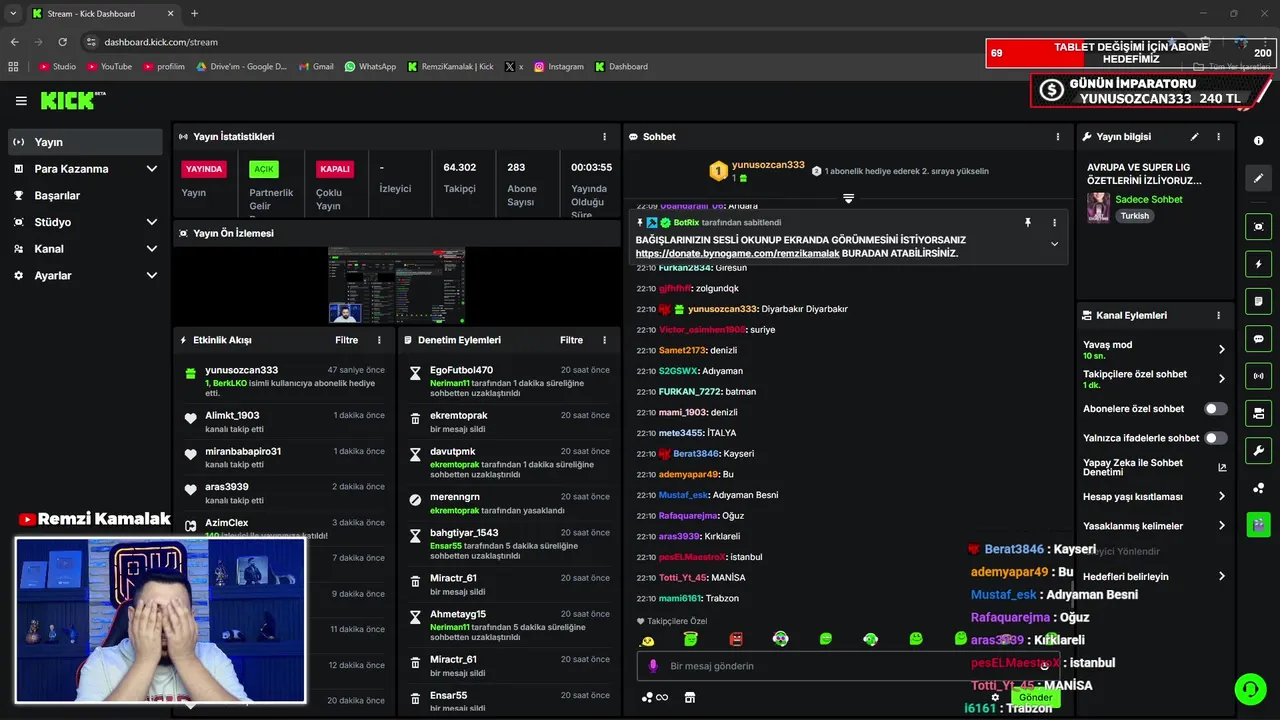
Task: Click the pencil edit icon in right toolbar
Action: 1259,178
